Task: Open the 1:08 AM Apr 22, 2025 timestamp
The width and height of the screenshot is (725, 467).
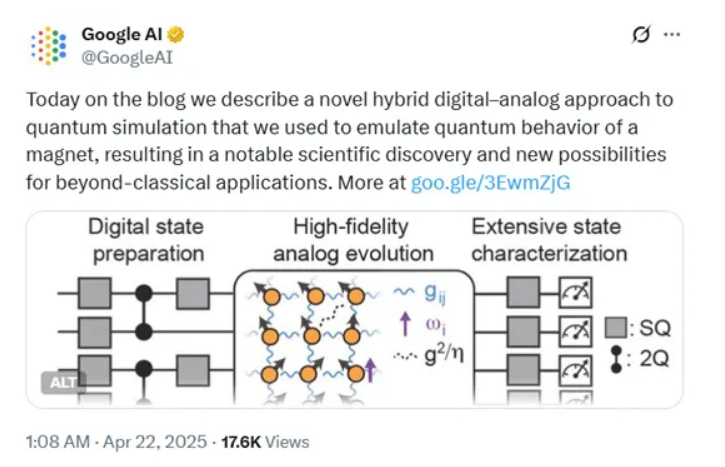Action: pos(117,442)
